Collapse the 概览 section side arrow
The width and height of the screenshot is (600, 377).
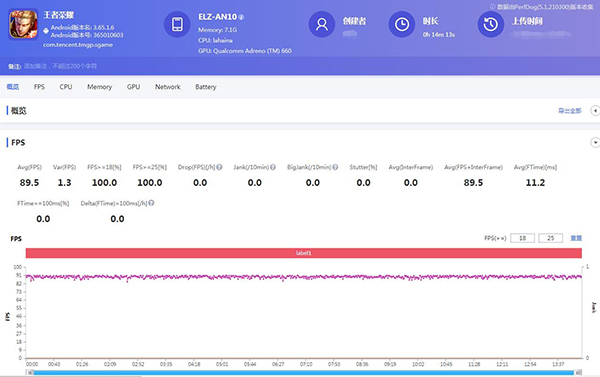click(595, 111)
